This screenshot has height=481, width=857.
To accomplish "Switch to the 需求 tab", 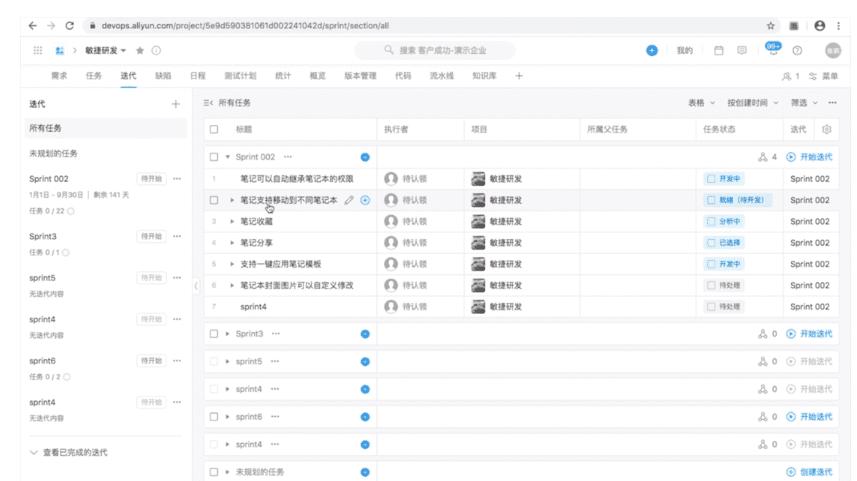I will coord(59,76).
